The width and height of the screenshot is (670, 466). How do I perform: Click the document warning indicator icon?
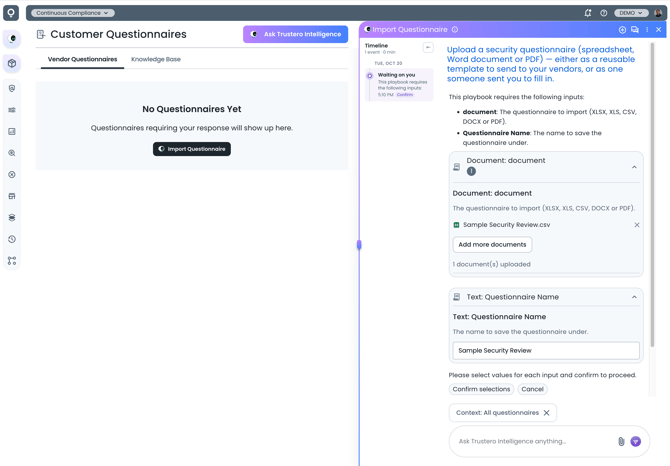[471, 171]
